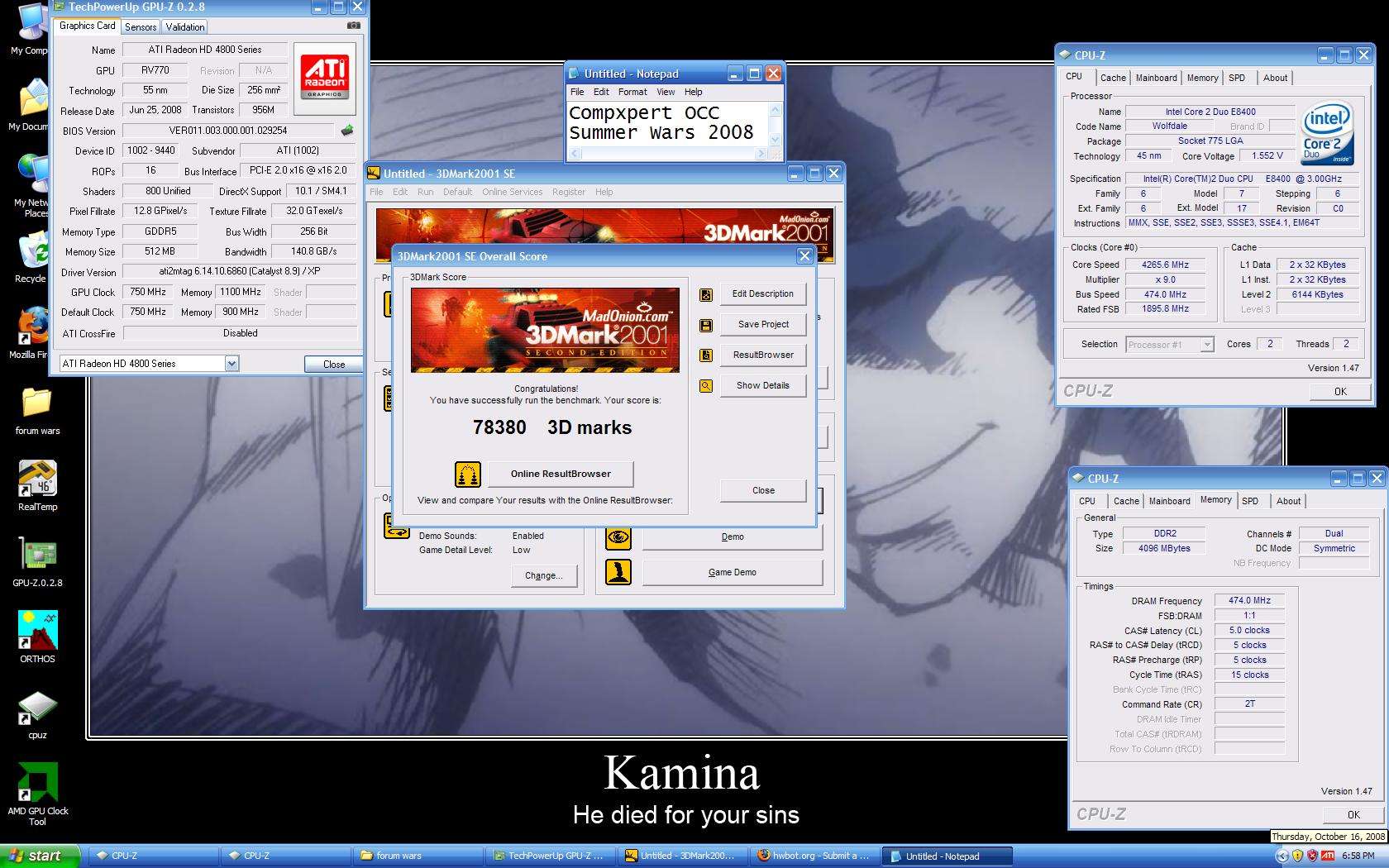Click OK in the top CPU-Z window
The height and width of the screenshot is (868, 1389).
click(x=1340, y=392)
